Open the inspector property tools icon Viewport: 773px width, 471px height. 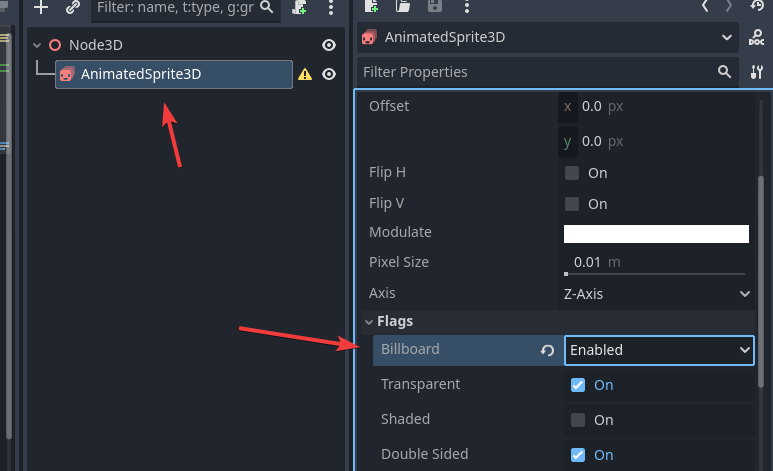pyautogui.click(x=756, y=72)
